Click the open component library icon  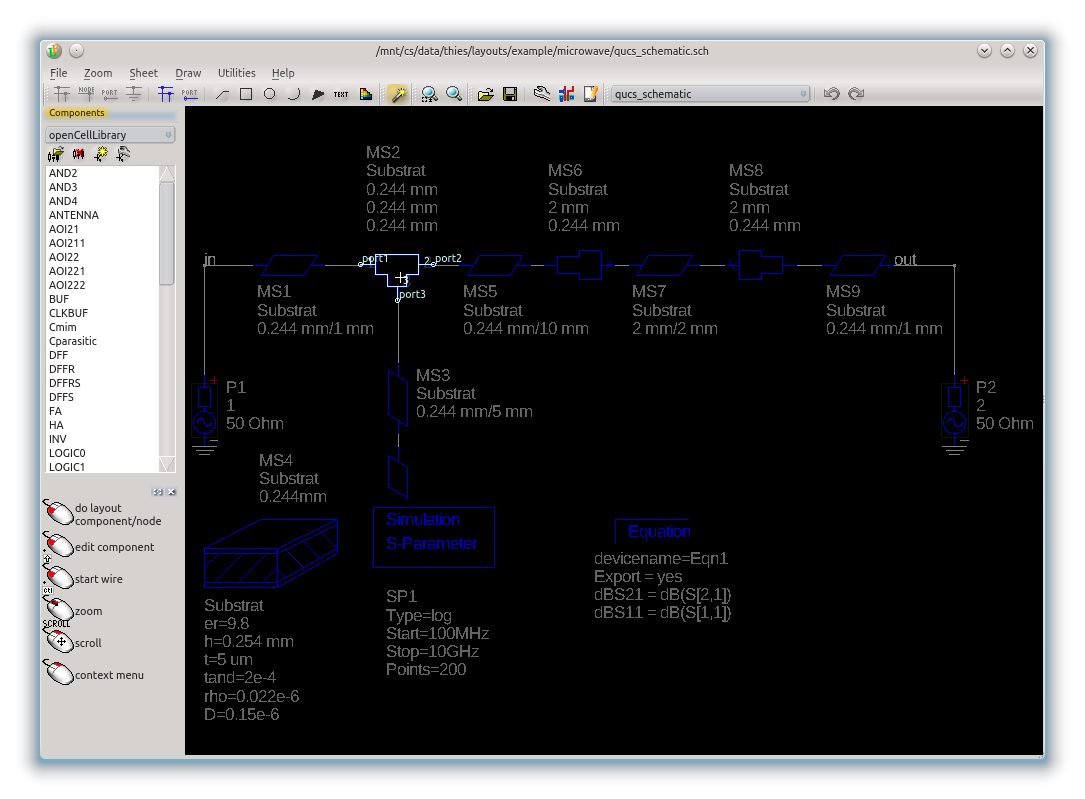point(55,154)
